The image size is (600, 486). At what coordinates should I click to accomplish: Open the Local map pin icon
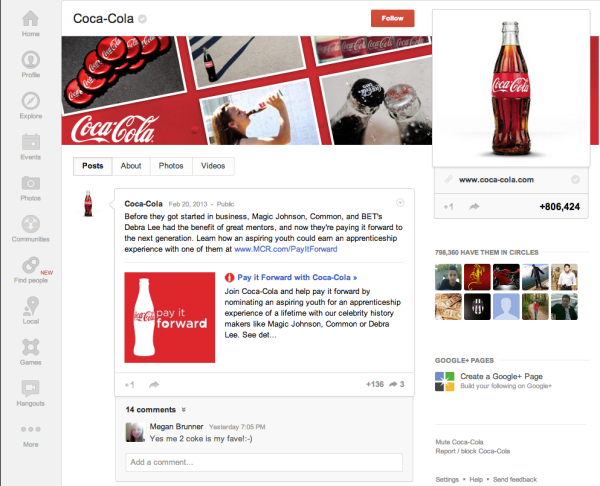pos(30,307)
